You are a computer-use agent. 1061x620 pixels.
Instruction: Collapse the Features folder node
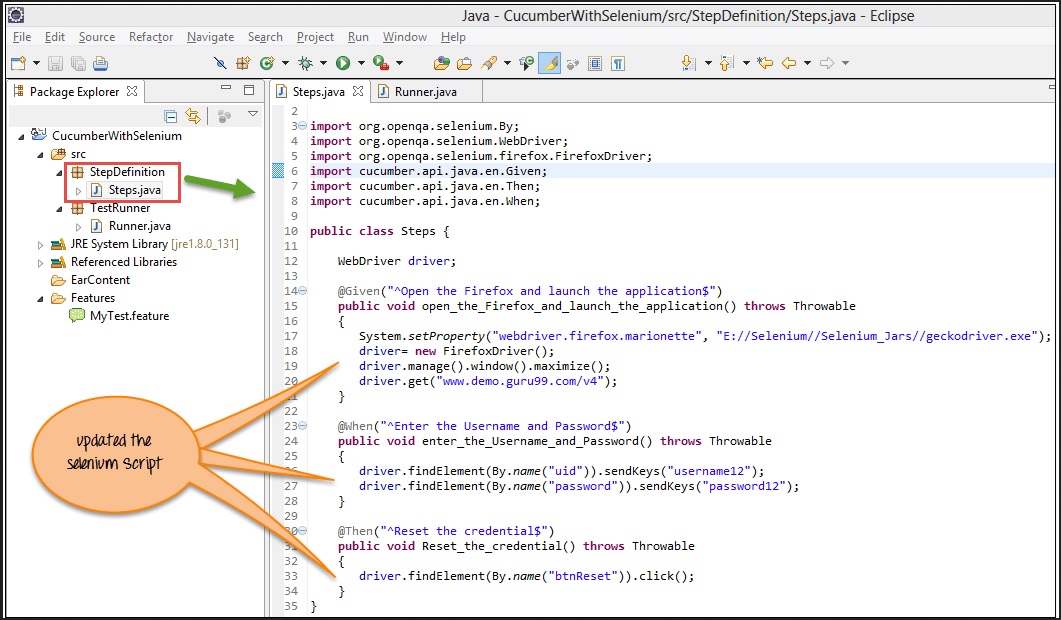41,298
